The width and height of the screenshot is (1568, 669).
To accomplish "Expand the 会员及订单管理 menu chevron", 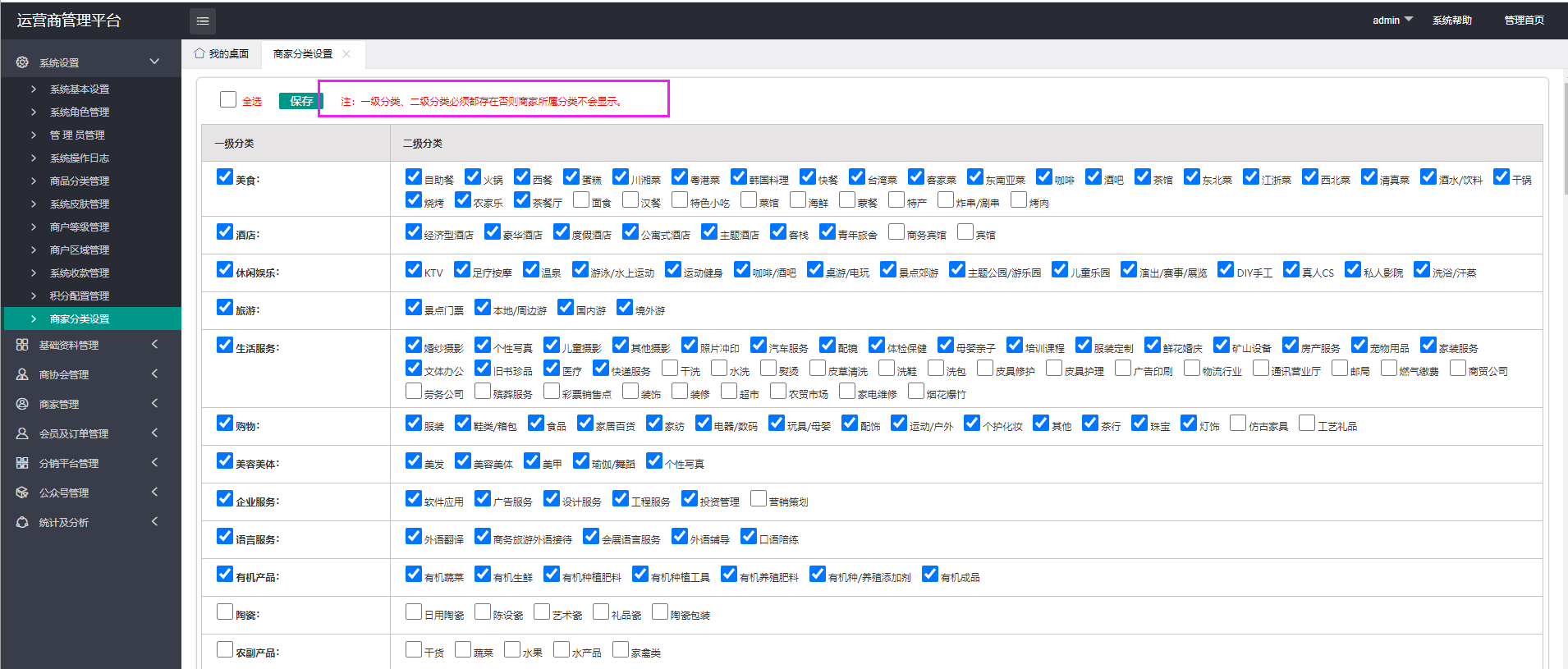I will coord(154,433).
